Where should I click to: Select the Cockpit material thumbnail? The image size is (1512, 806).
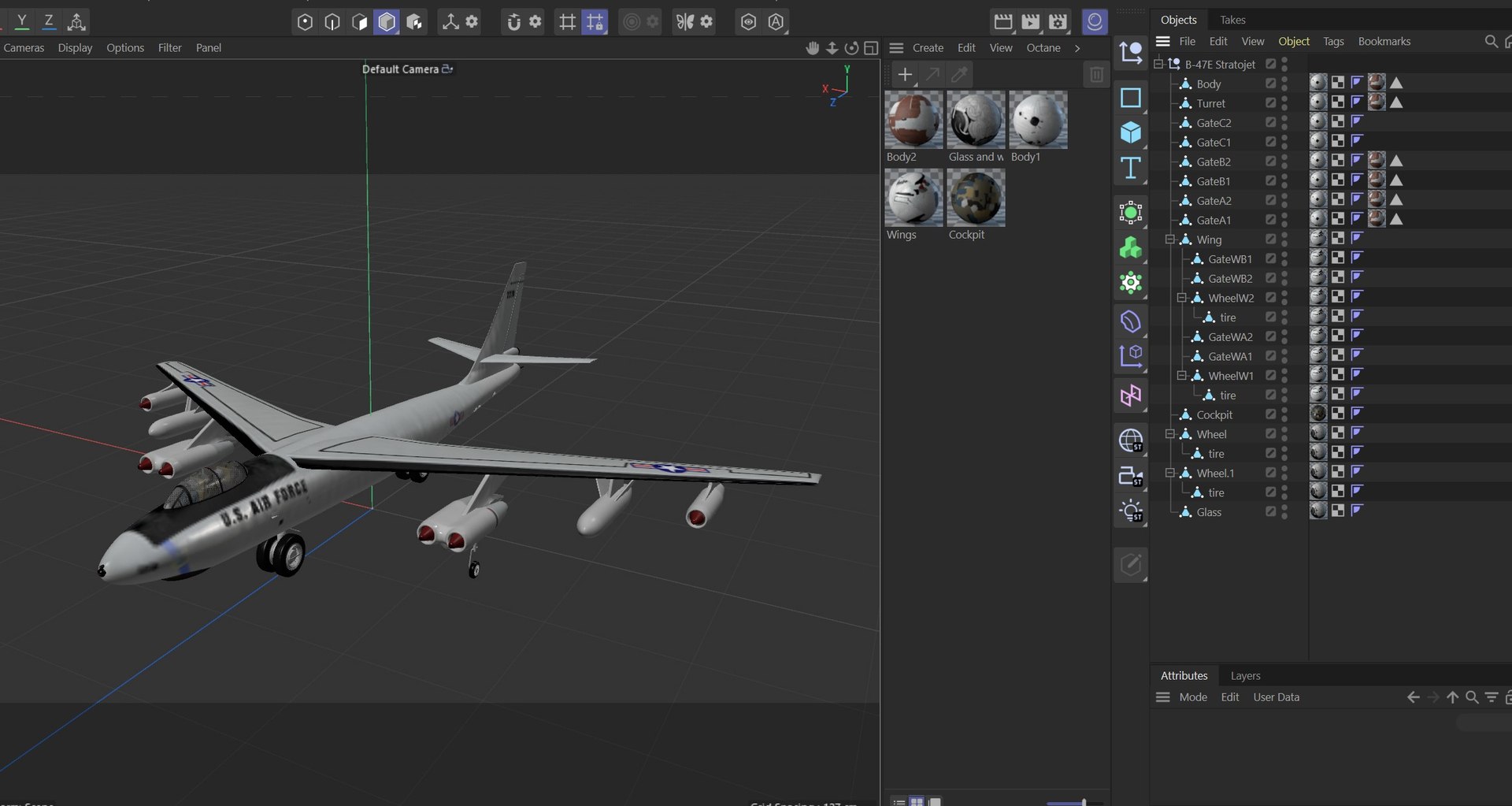point(976,198)
